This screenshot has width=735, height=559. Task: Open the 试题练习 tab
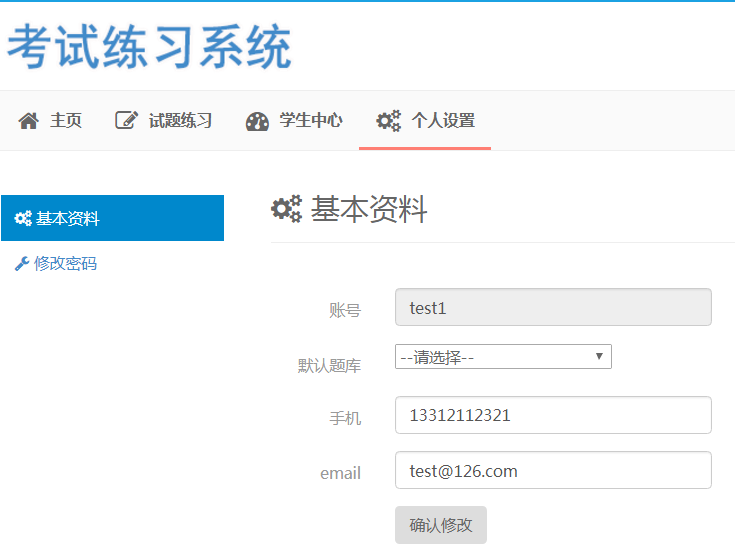pyautogui.click(x=164, y=120)
